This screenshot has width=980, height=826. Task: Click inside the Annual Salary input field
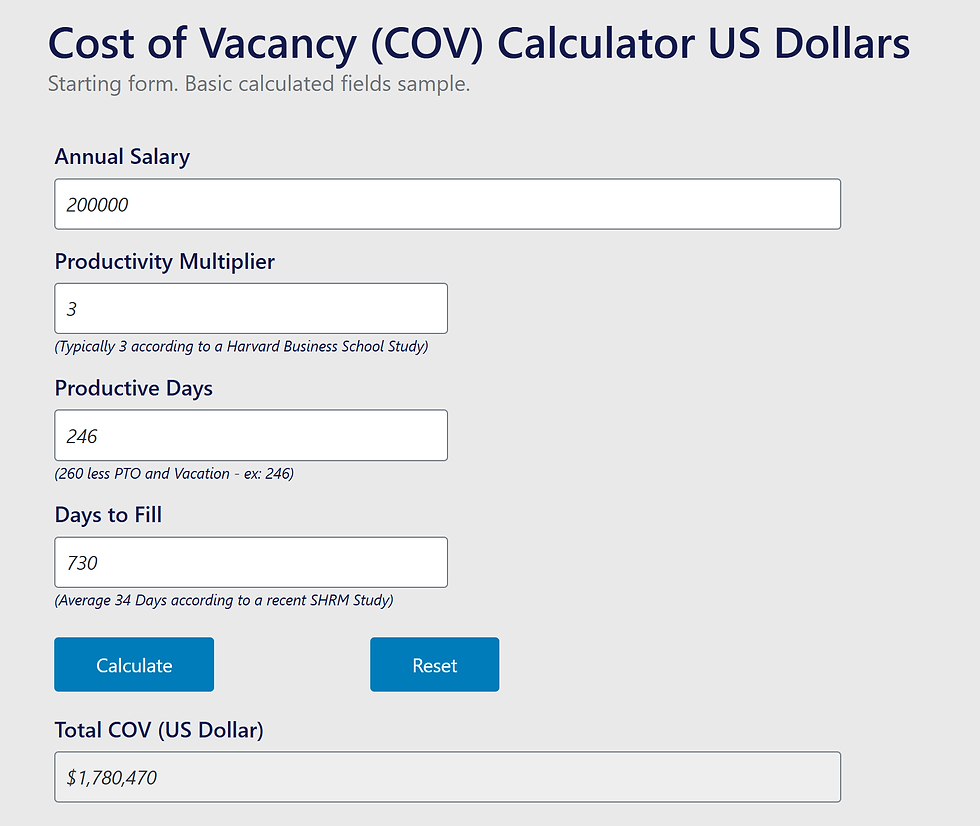tap(447, 204)
